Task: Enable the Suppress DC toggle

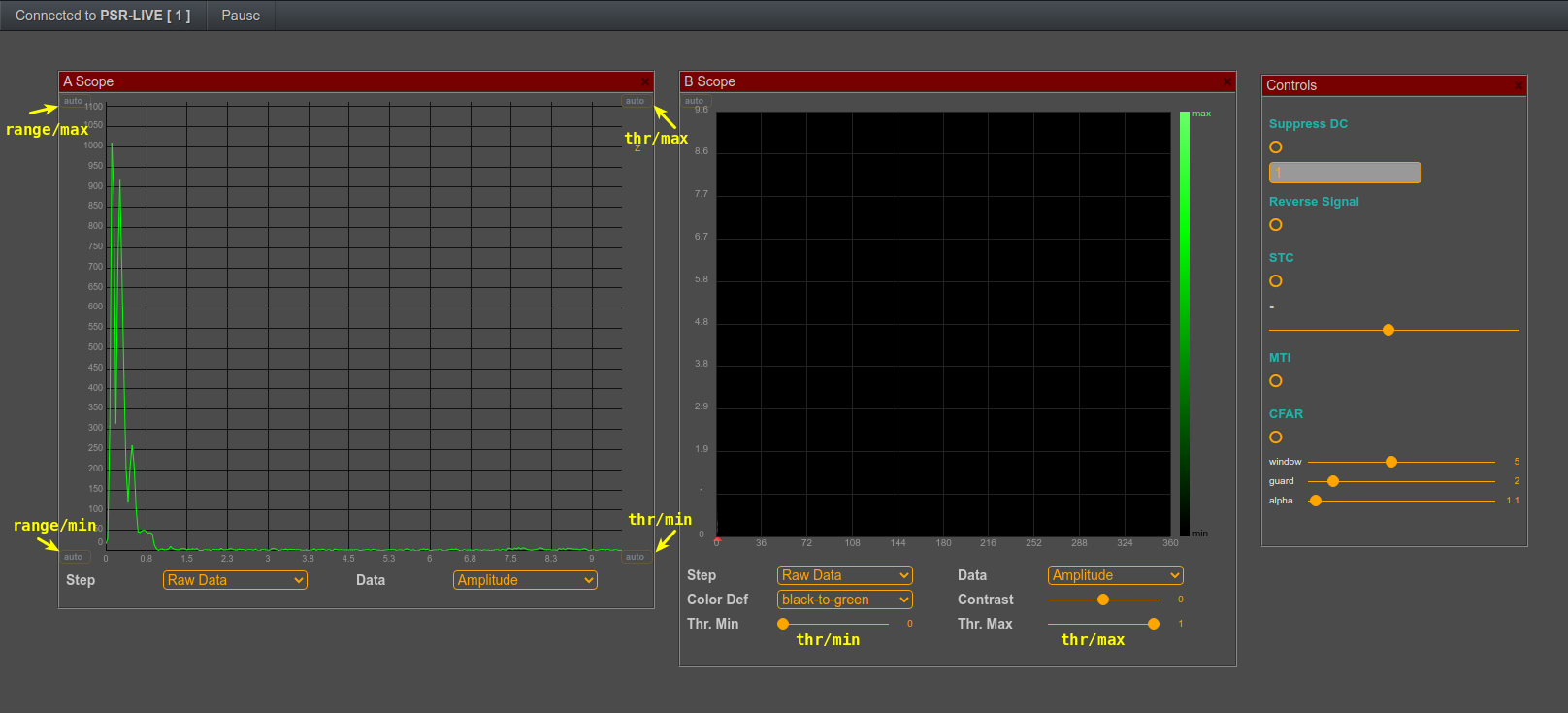Action: tap(1276, 147)
